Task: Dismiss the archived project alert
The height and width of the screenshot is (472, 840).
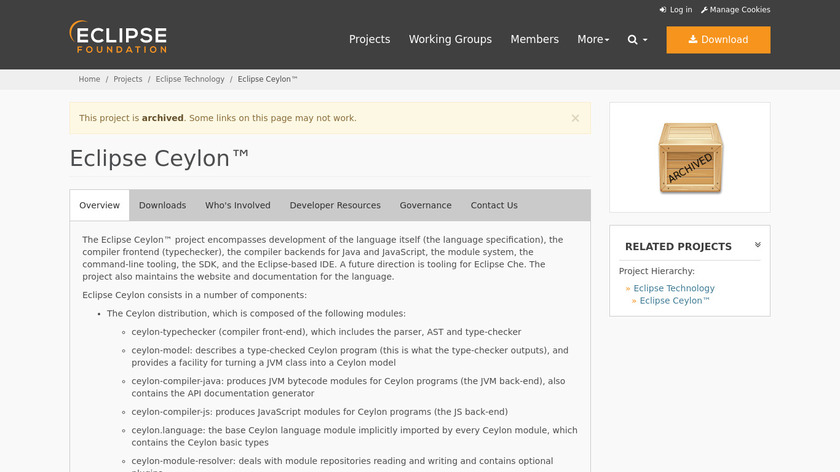Action: coord(575,118)
